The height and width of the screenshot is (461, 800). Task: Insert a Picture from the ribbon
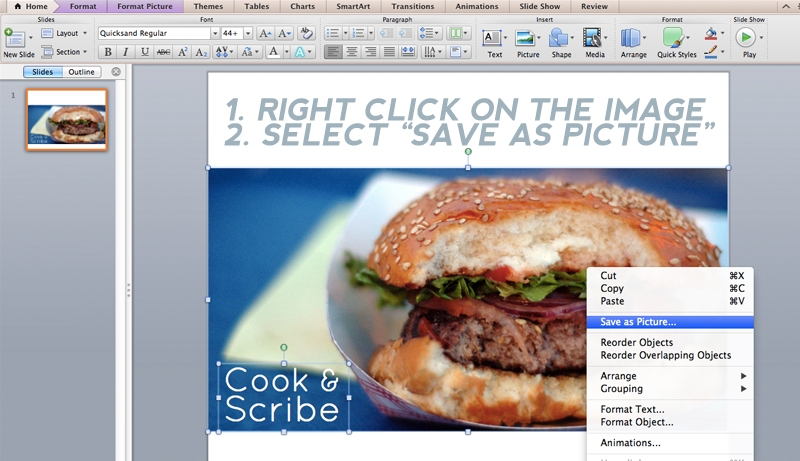(x=525, y=38)
